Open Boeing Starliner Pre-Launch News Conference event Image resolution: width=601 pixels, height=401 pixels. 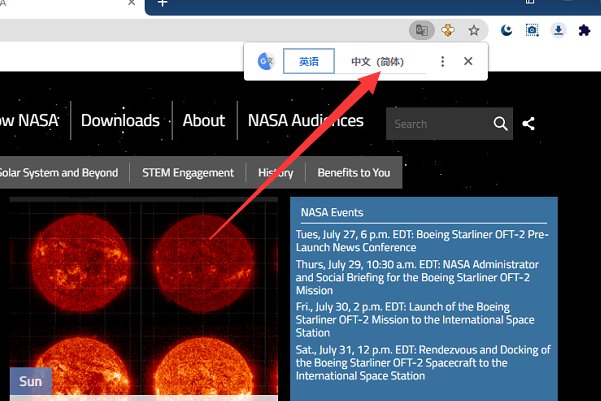pyautogui.click(x=422, y=241)
